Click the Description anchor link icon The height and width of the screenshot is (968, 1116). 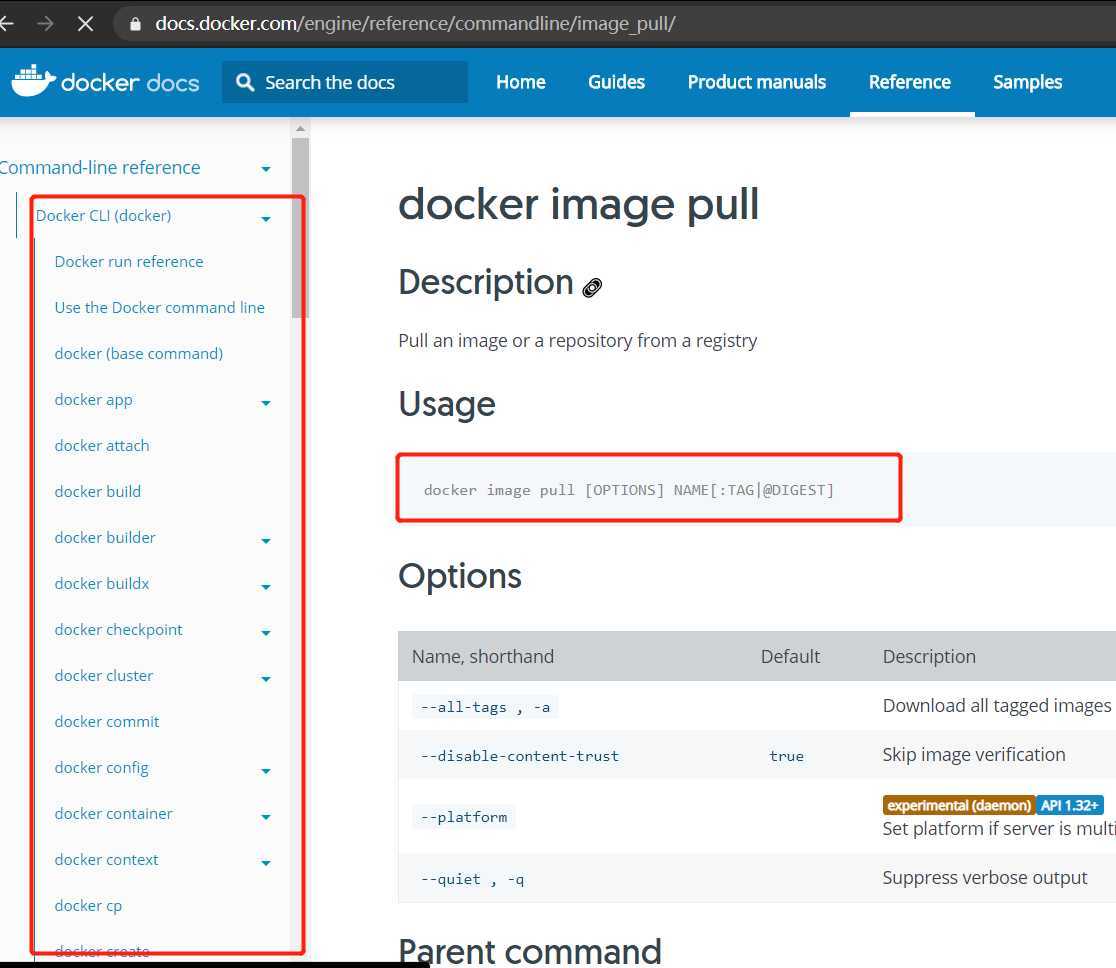[x=592, y=287]
